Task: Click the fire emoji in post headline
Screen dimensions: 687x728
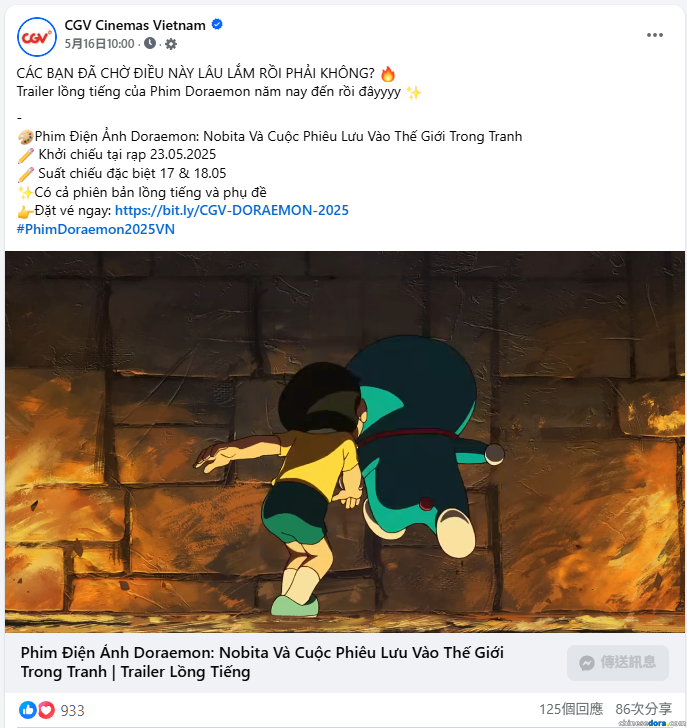Action: [388, 74]
